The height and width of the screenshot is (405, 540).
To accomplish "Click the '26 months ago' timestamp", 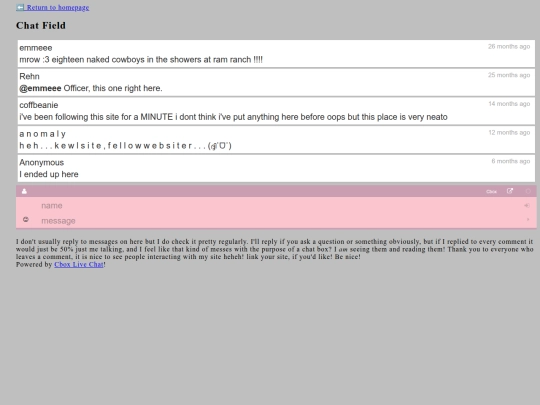I will [509, 46].
